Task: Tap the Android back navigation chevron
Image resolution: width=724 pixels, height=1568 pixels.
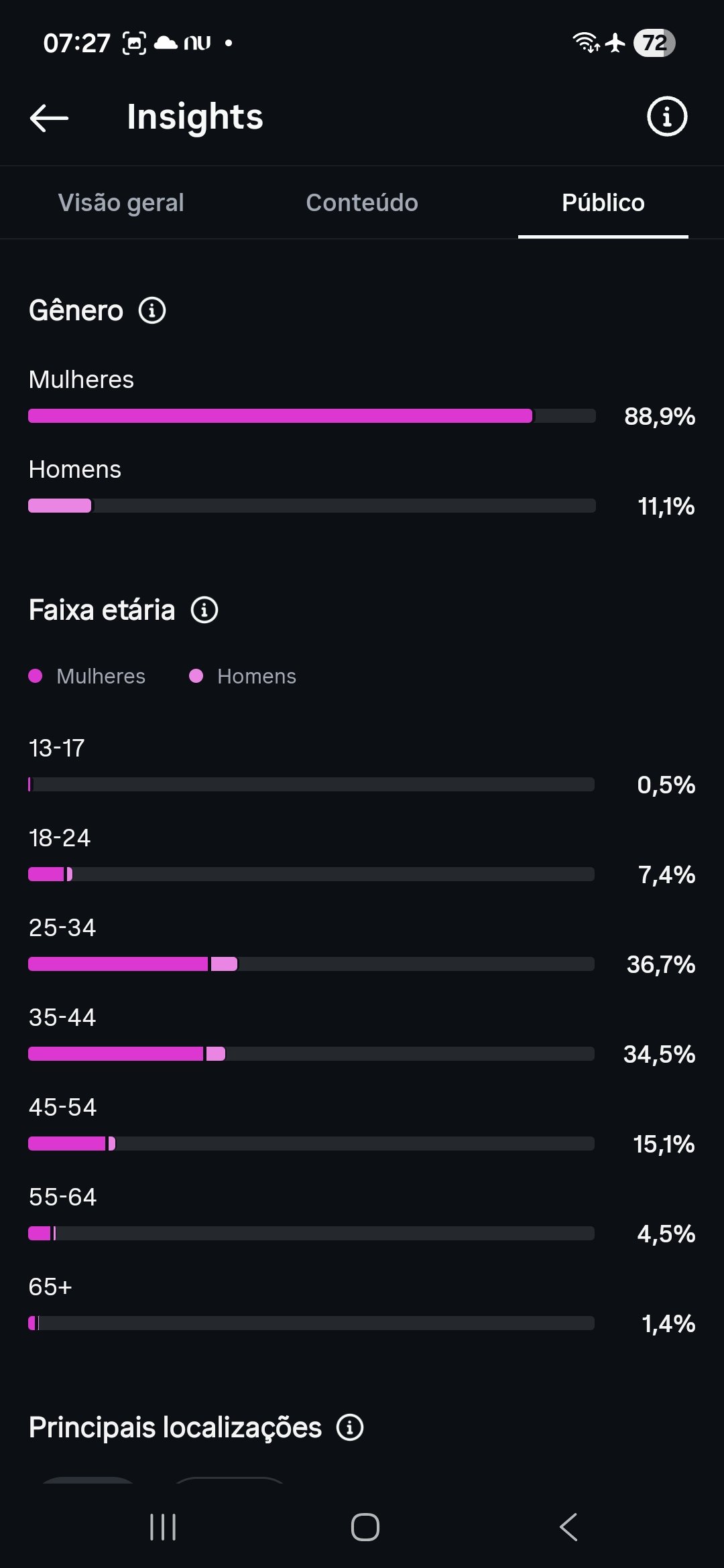Action: [x=568, y=1527]
